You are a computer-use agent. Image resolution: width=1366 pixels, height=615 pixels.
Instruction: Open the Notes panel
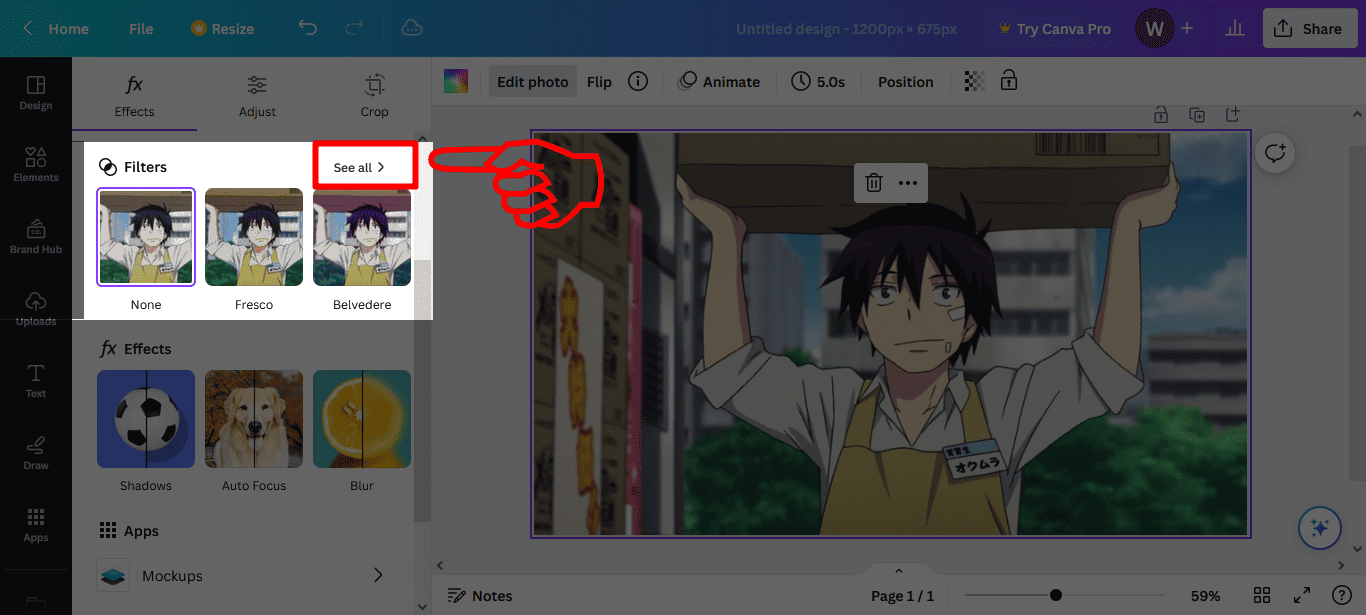click(x=480, y=595)
